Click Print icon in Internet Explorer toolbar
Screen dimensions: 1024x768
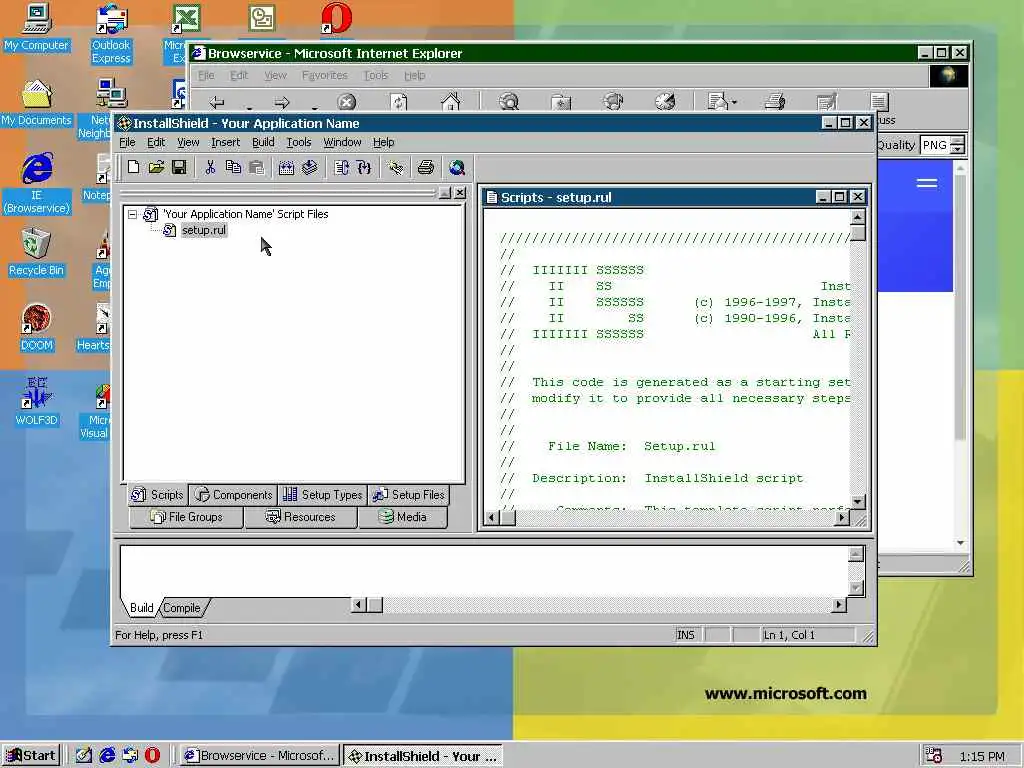coord(775,102)
